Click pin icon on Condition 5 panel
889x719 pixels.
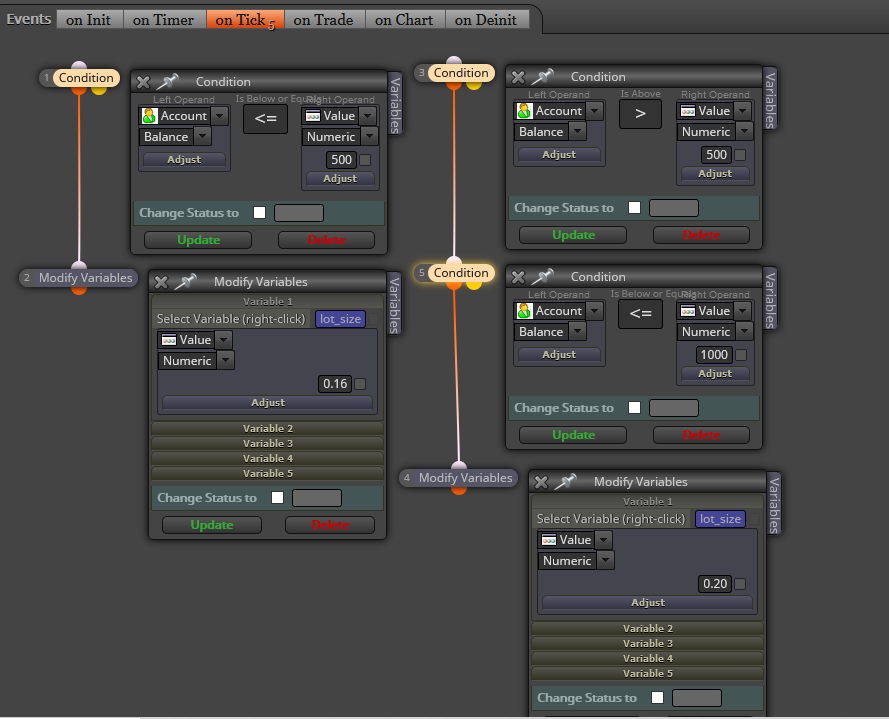pos(543,277)
